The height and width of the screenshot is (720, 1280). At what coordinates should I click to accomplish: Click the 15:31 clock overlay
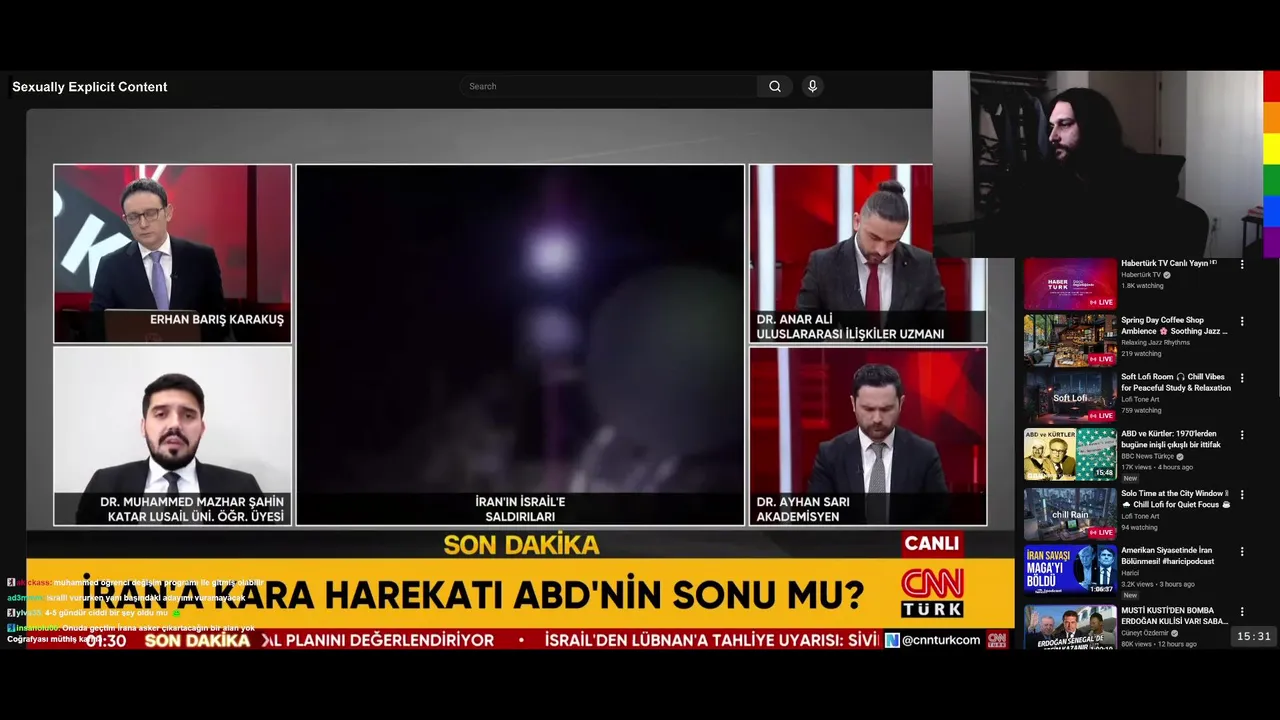tap(1254, 636)
